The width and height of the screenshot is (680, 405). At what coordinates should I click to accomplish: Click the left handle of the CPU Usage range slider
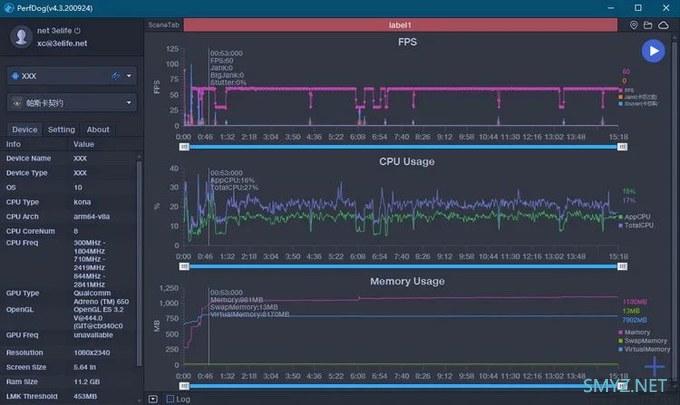click(x=184, y=266)
